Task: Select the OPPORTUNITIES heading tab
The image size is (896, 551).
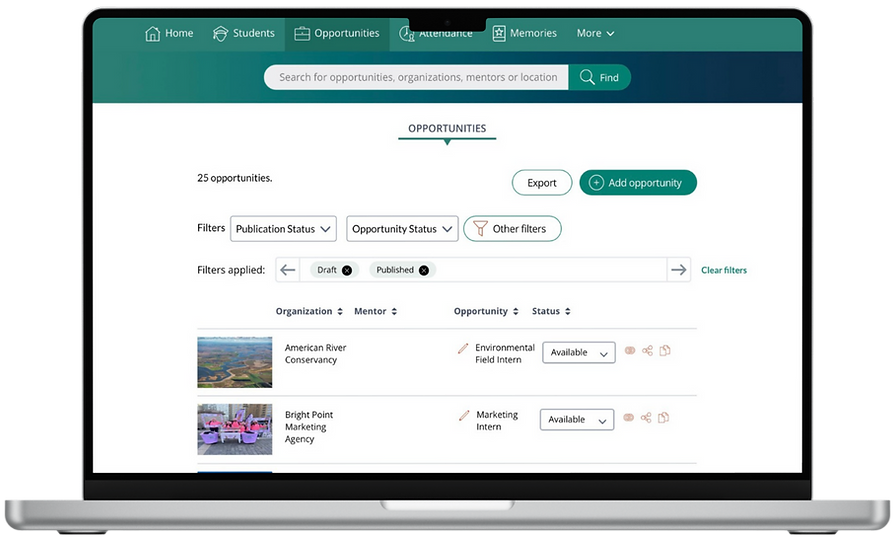Action: tap(447, 129)
